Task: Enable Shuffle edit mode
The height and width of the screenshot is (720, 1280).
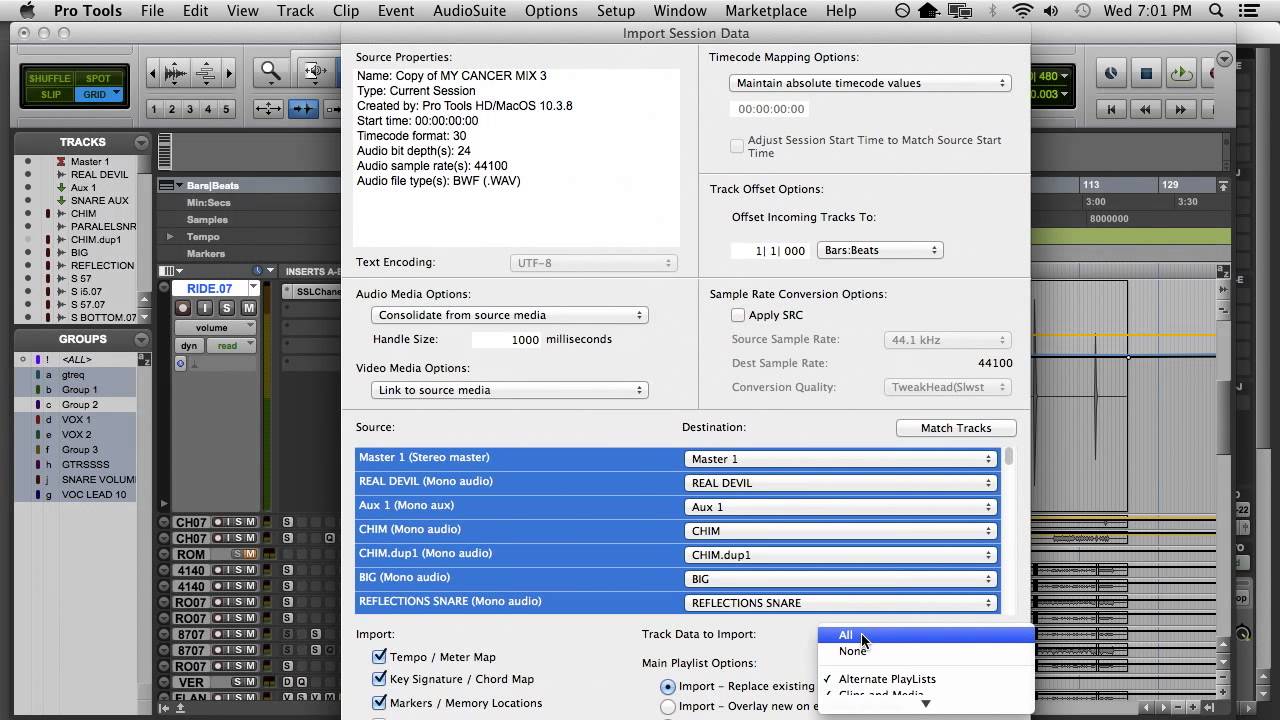Action: [49, 78]
